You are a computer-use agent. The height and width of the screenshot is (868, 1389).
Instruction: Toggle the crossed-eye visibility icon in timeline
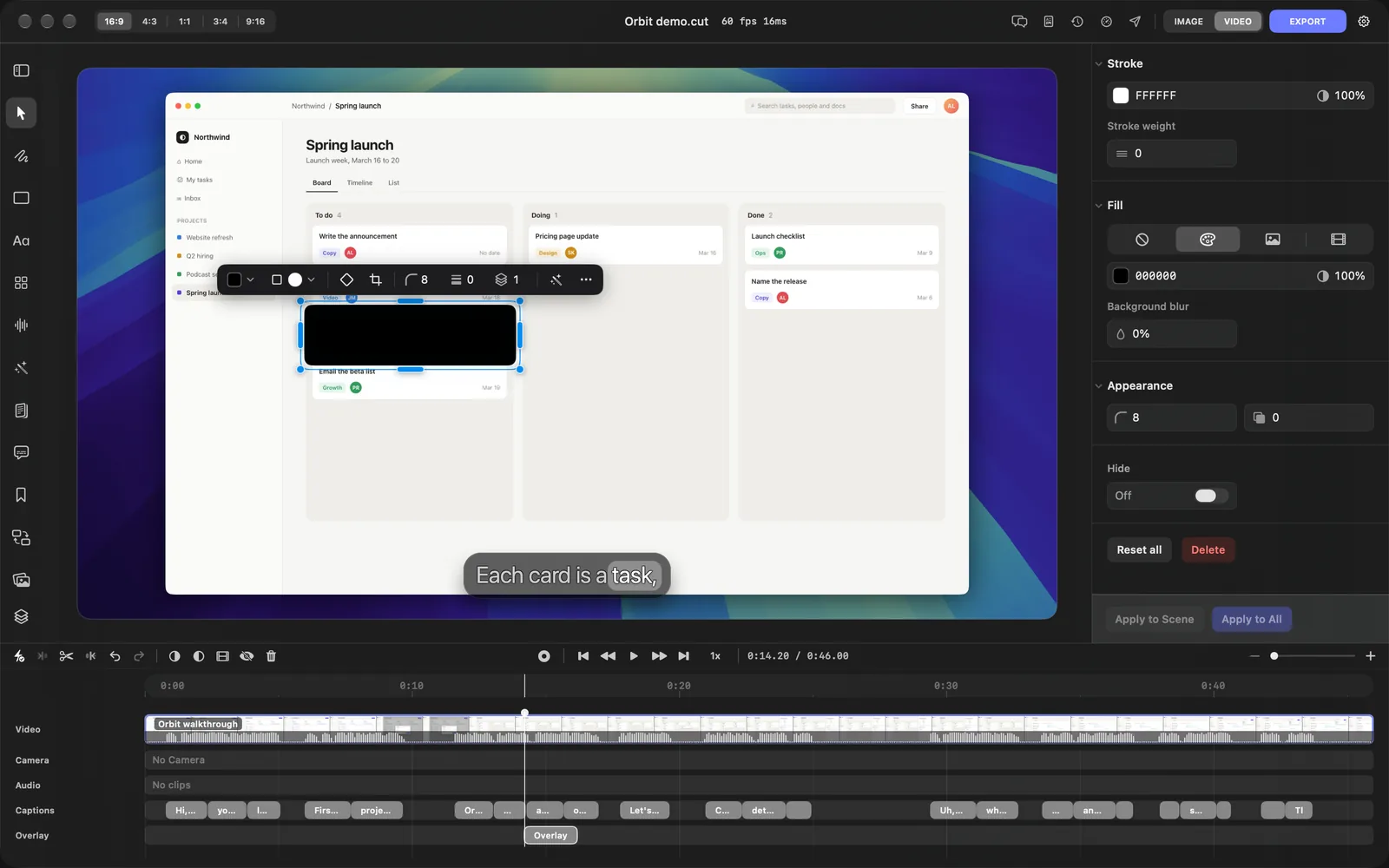[247, 656]
